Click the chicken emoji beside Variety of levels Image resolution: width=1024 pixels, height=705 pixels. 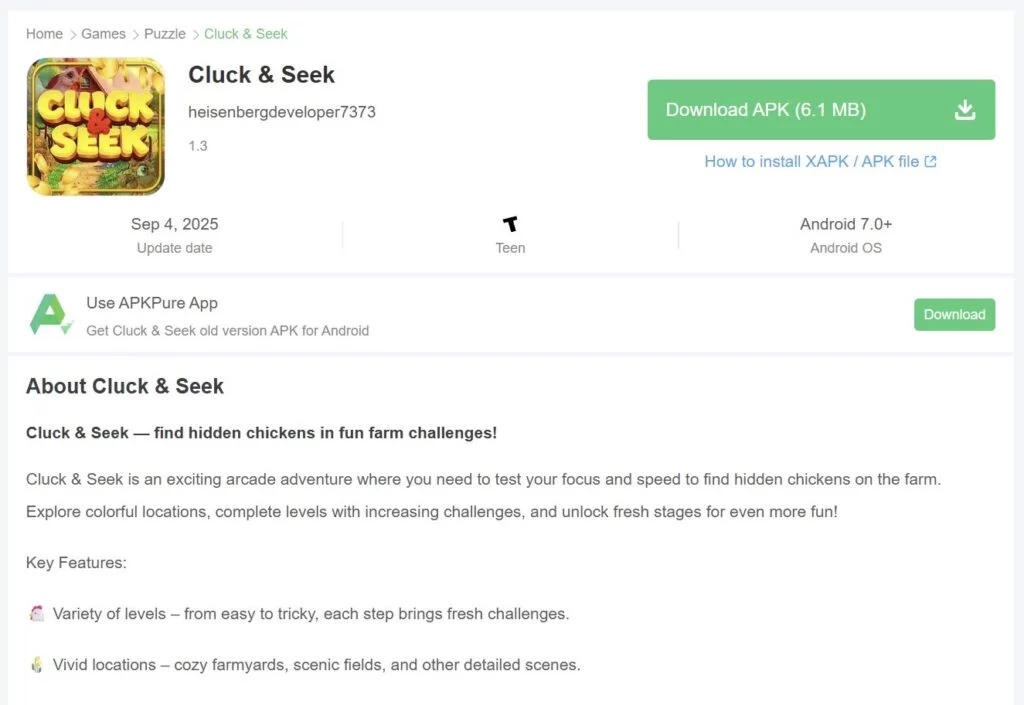(37, 614)
